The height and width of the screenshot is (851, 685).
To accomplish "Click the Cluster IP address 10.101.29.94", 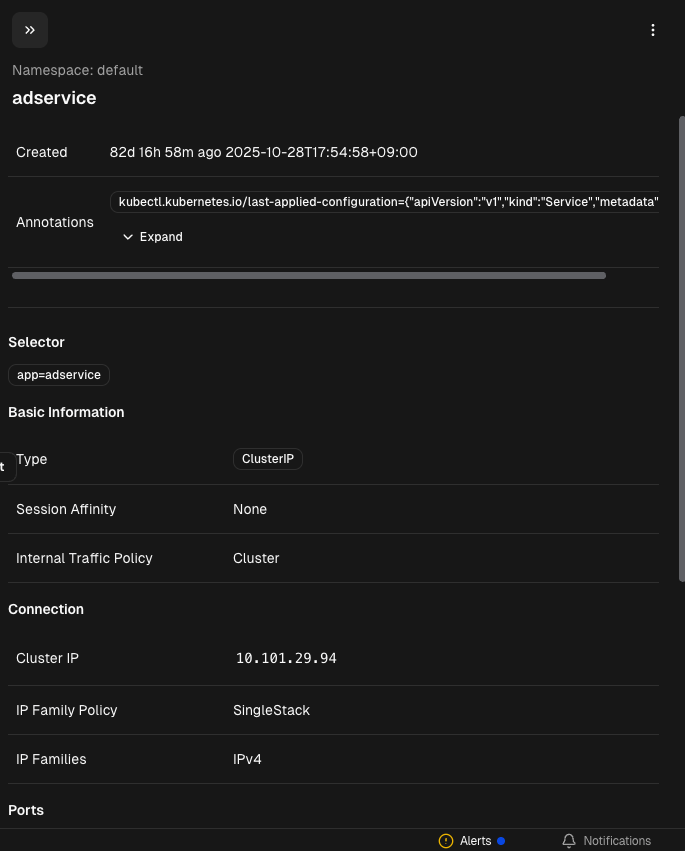I will point(286,658).
